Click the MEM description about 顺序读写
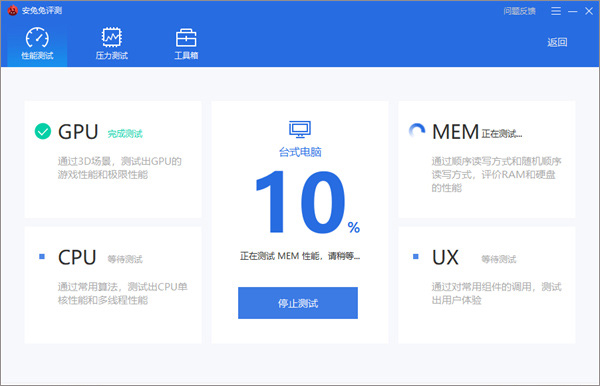 tap(496, 174)
